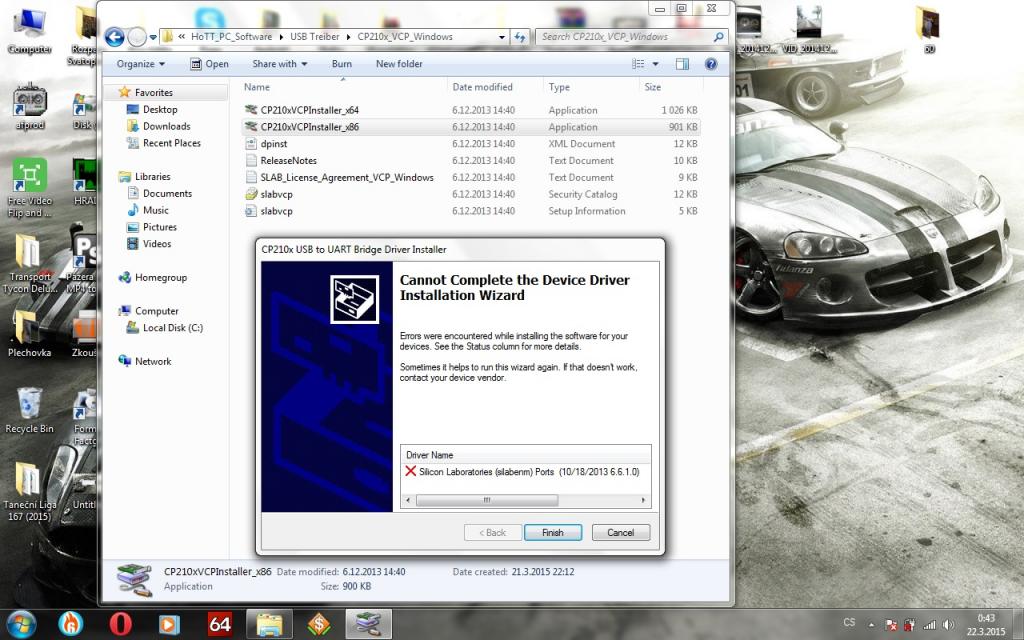This screenshot has height=640, width=1024.
Task: Open the Share with dropdown menu
Action: 279,64
